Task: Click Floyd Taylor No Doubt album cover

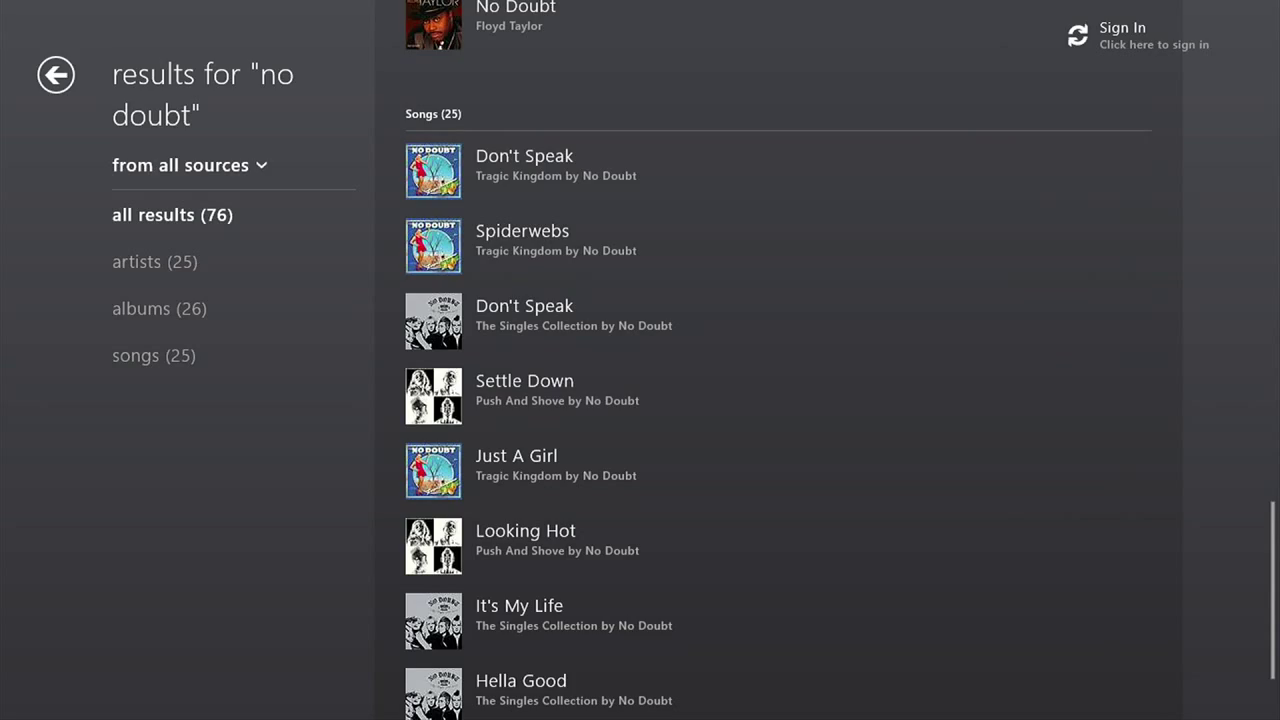Action: coord(433,23)
